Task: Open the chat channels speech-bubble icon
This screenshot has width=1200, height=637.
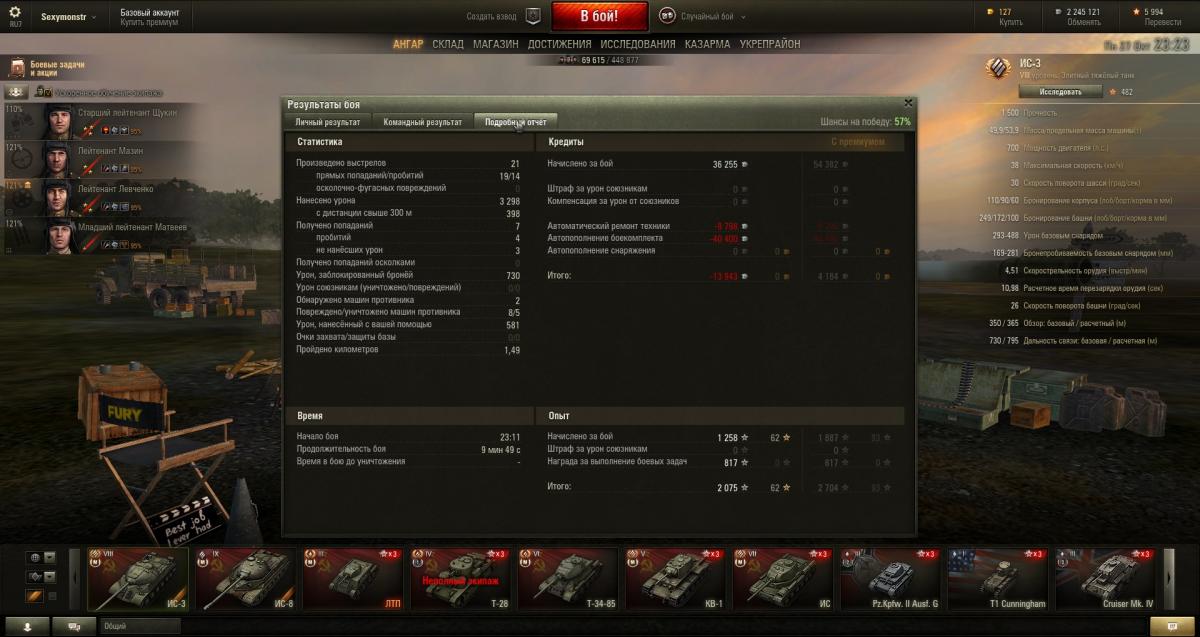Action: pos(76,626)
